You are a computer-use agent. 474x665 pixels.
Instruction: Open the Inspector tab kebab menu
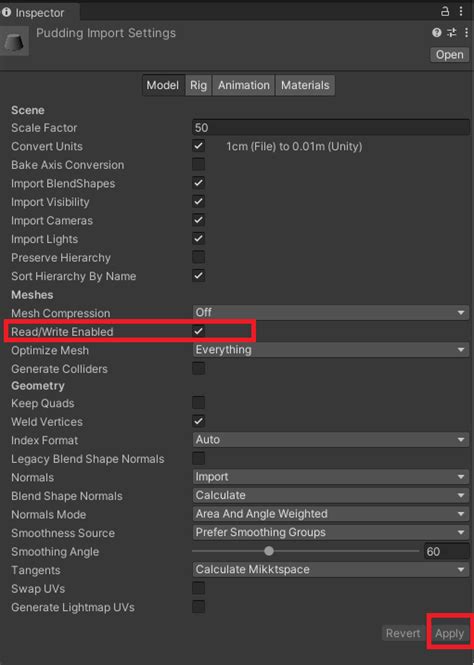tap(461, 11)
